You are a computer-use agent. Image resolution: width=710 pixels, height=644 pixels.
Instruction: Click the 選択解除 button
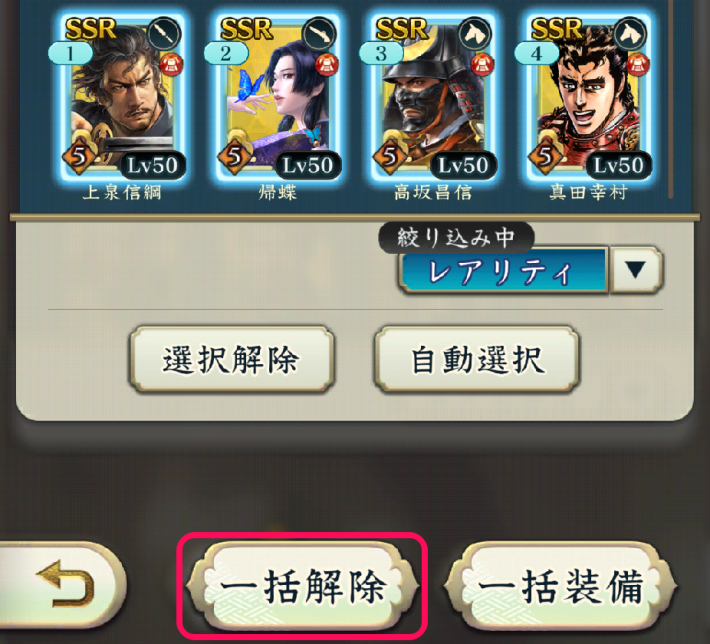232,360
